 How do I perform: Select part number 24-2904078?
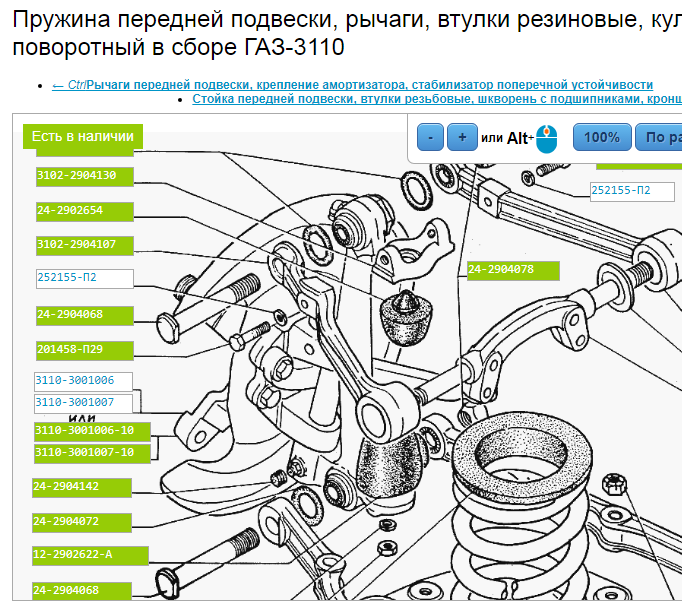pos(513,271)
